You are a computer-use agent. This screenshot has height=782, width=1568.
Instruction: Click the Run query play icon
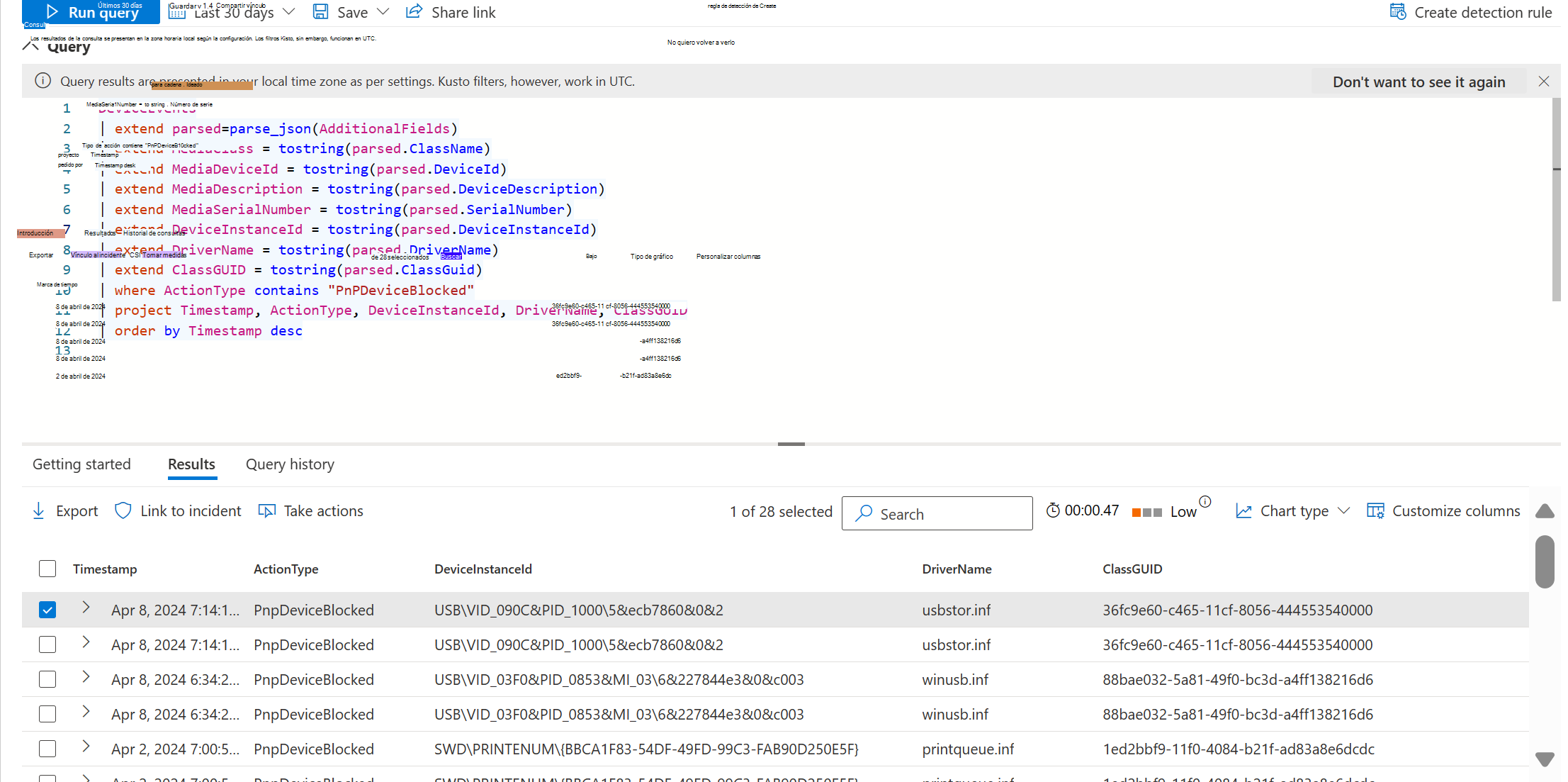point(52,12)
